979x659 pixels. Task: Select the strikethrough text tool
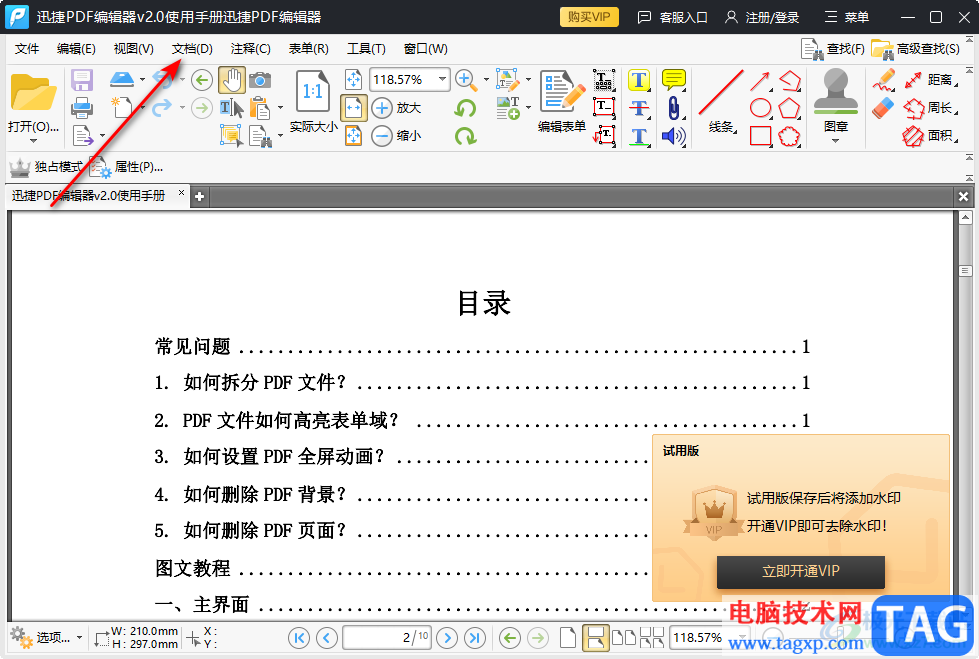click(639, 108)
